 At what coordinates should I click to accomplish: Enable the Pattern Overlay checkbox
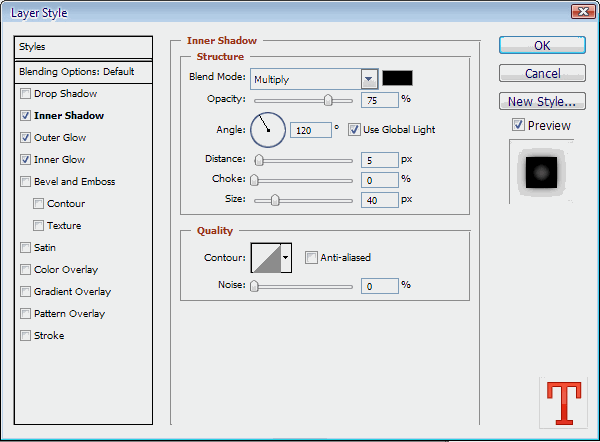(x=25, y=313)
